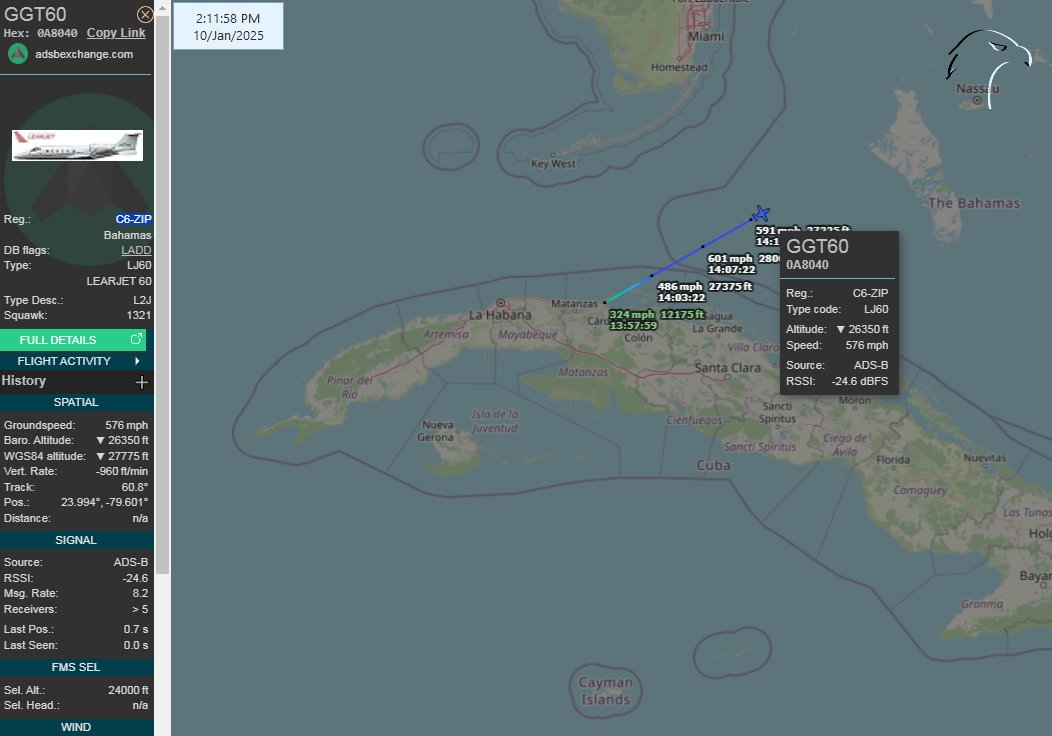Click the LEARJET 60 type description
The width and height of the screenshot is (1052, 736).
119,281
